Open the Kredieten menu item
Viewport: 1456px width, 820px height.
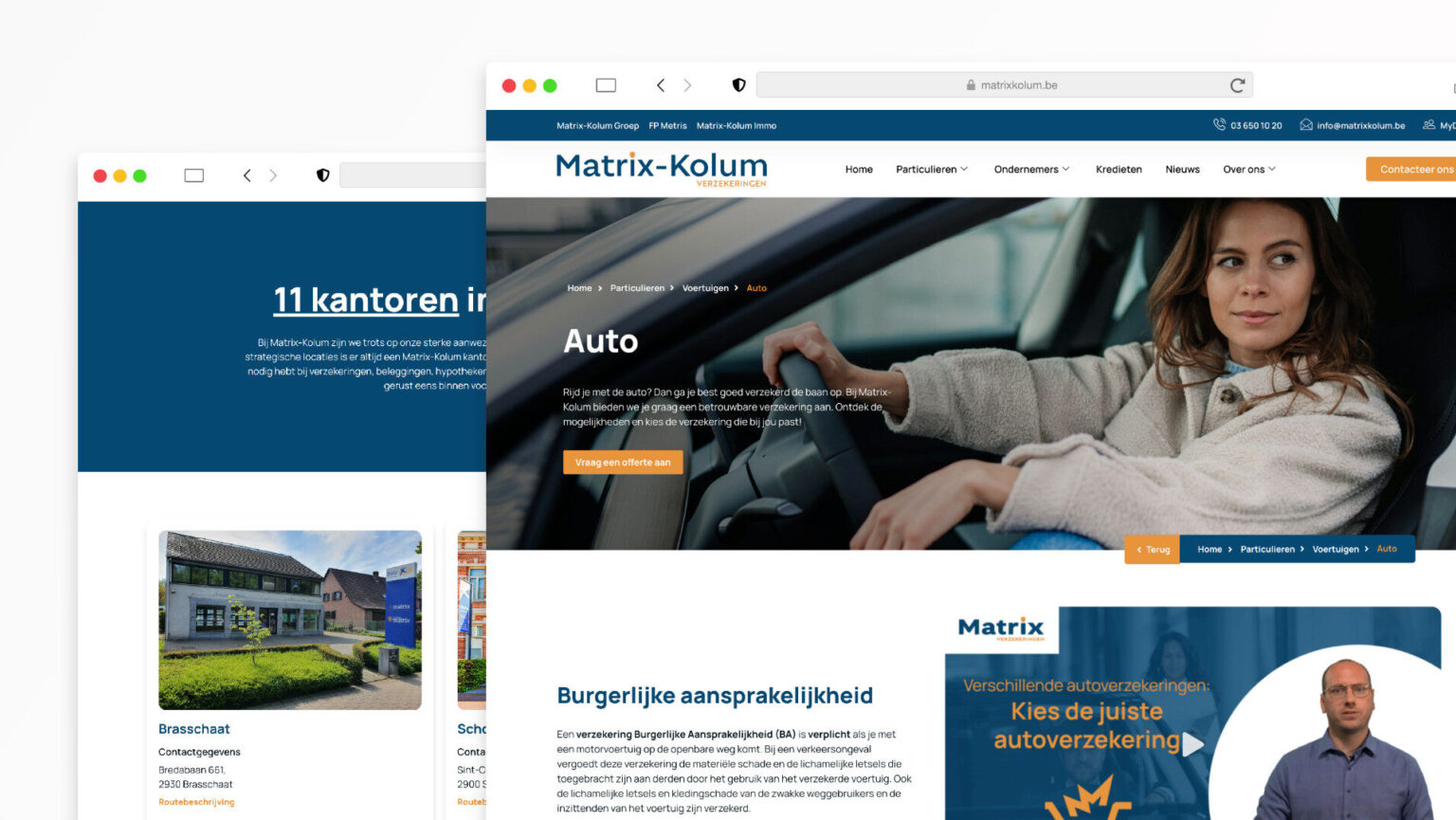pos(1119,170)
